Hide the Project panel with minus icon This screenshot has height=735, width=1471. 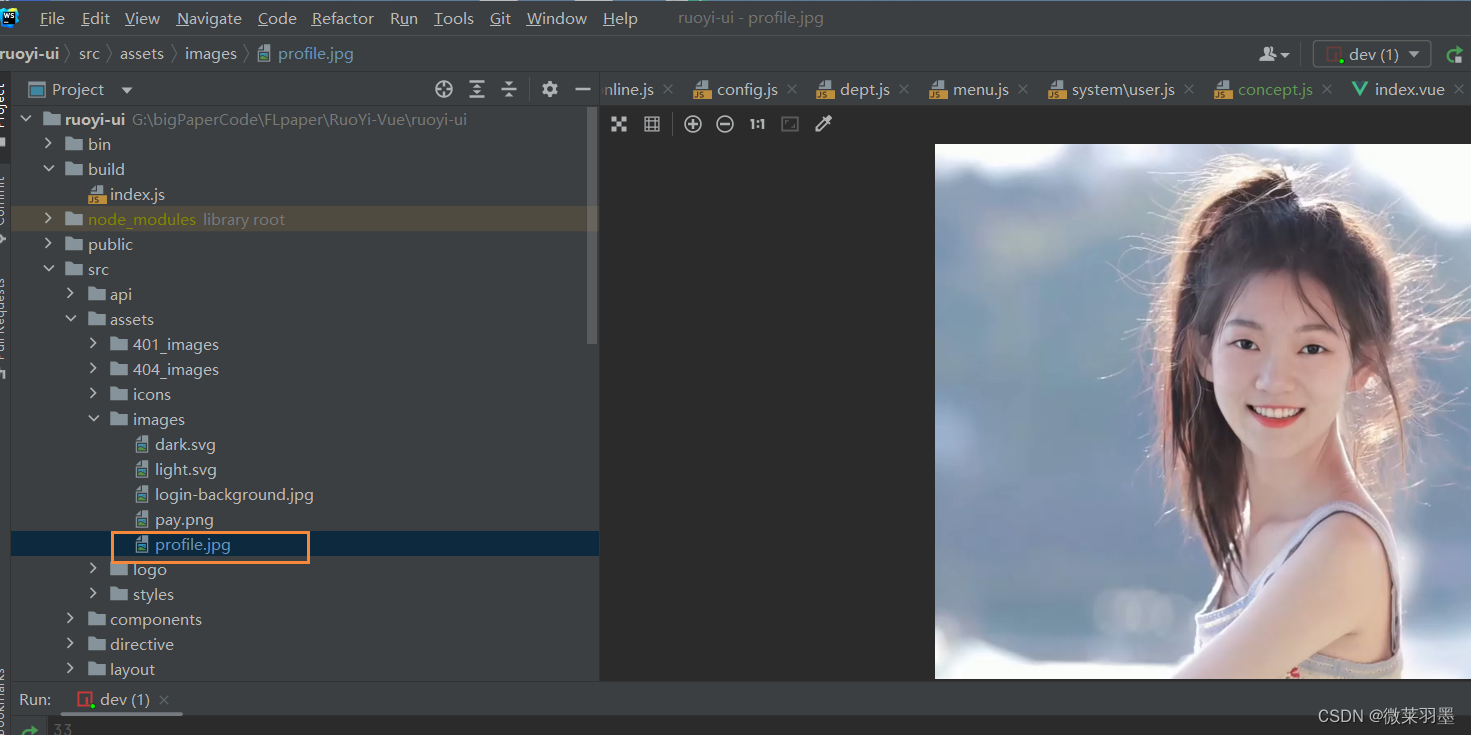point(583,89)
